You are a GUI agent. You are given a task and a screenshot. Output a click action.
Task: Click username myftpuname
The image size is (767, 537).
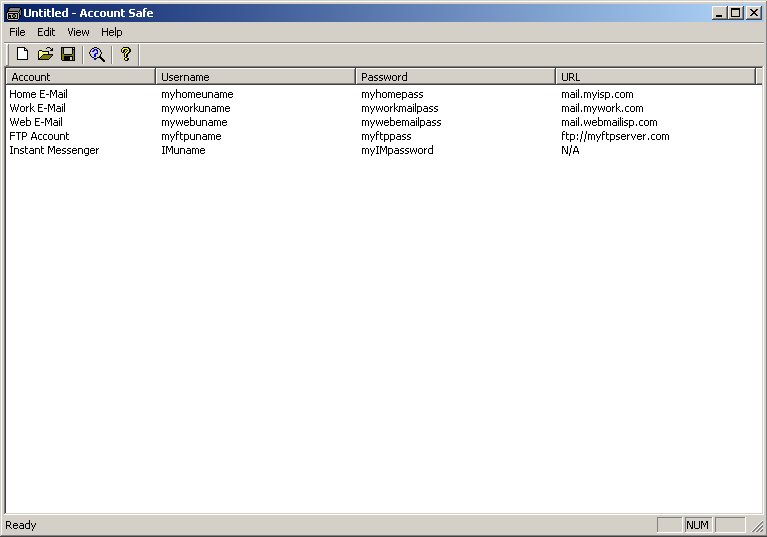tap(191, 136)
